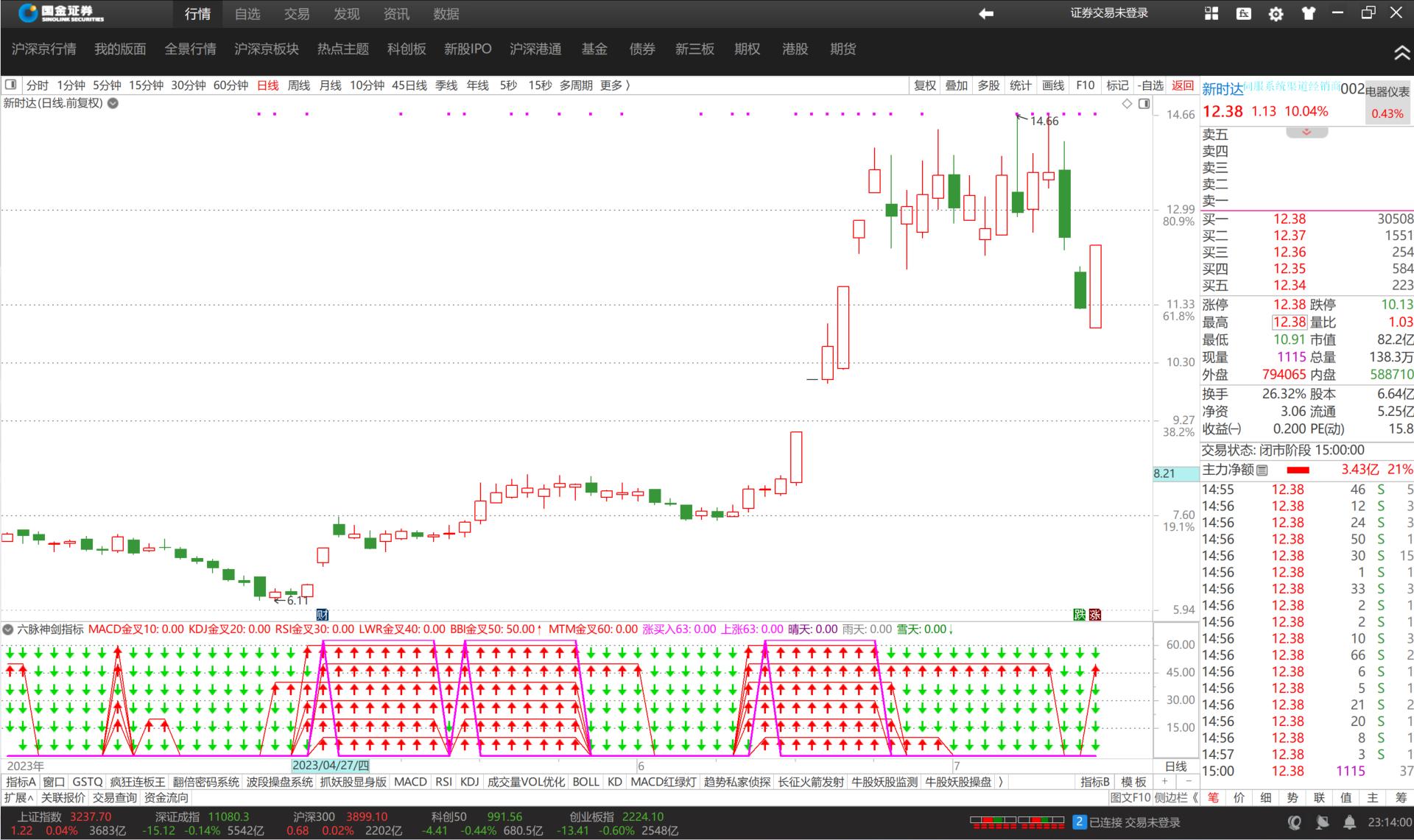Screen dimensions: 1414x840
Task: Expand 更多 chart periods
Action: point(615,85)
